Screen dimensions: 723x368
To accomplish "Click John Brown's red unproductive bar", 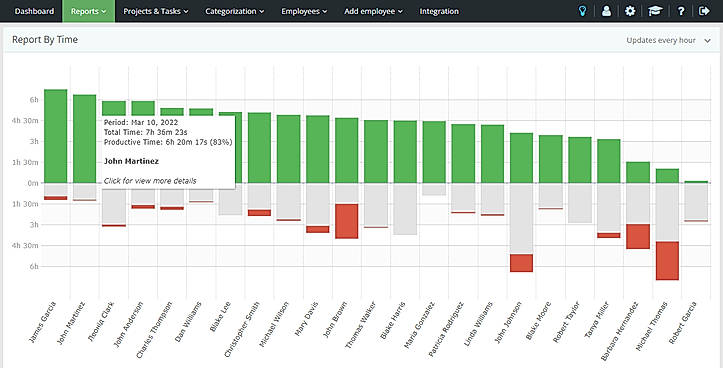I will pyautogui.click(x=347, y=221).
